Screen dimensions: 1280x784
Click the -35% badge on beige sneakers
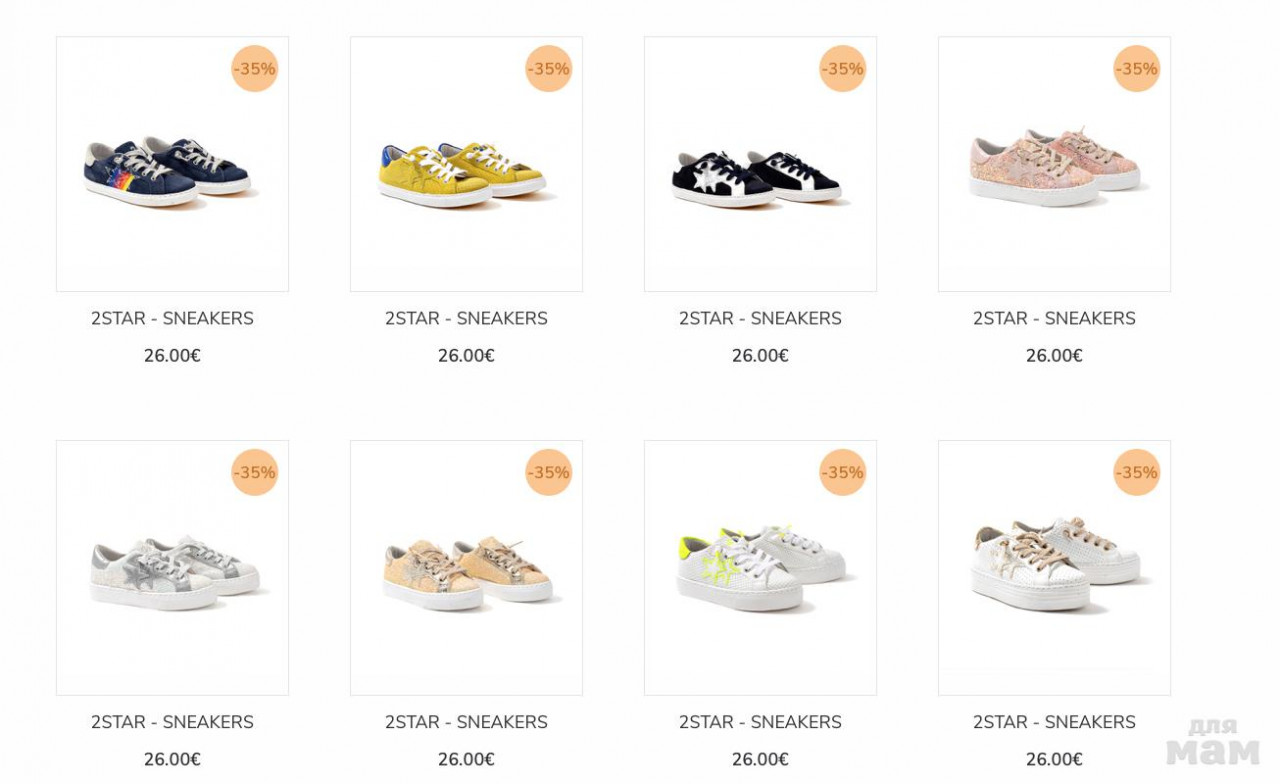[x=549, y=472]
